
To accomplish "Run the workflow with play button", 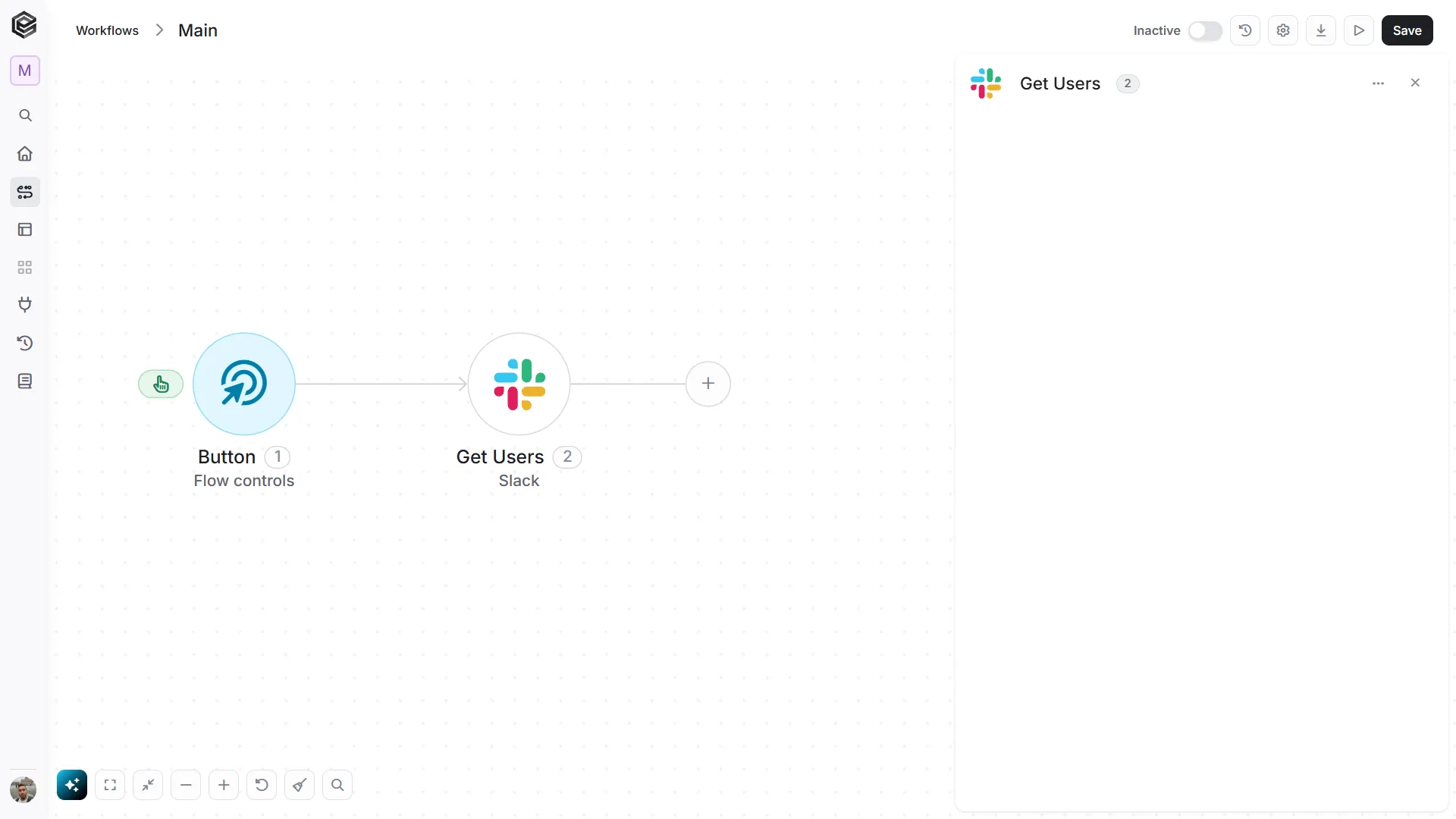I will (1359, 30).
